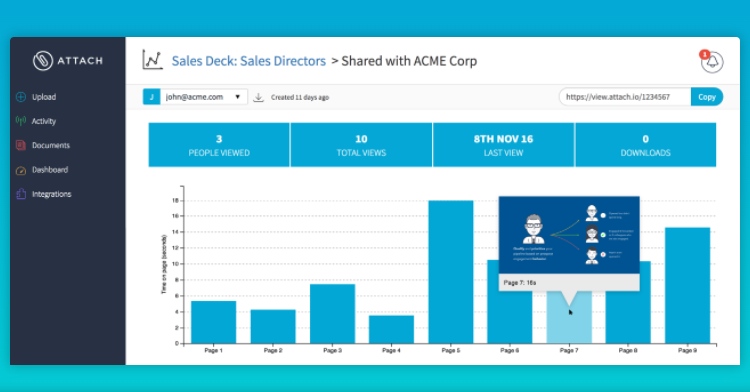Click the Page 7 slide preview thumbnail
This screenshot has height=392, width=750.
coord(569,235)
